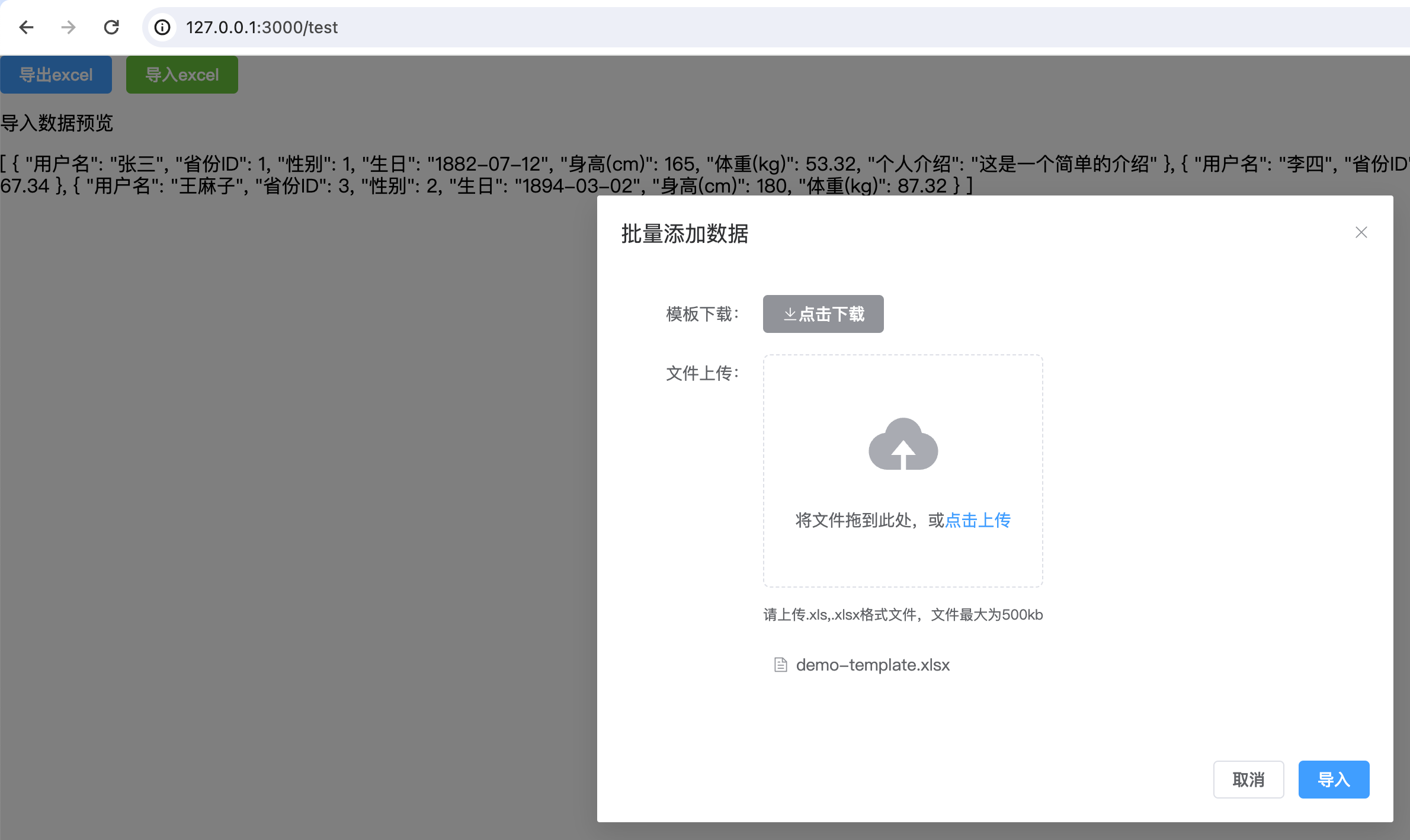Select the uploaded file demo-template.xlsx
Image resolution: width=1410 pixels, height=840 pixels.
click(x=872, y=665)
